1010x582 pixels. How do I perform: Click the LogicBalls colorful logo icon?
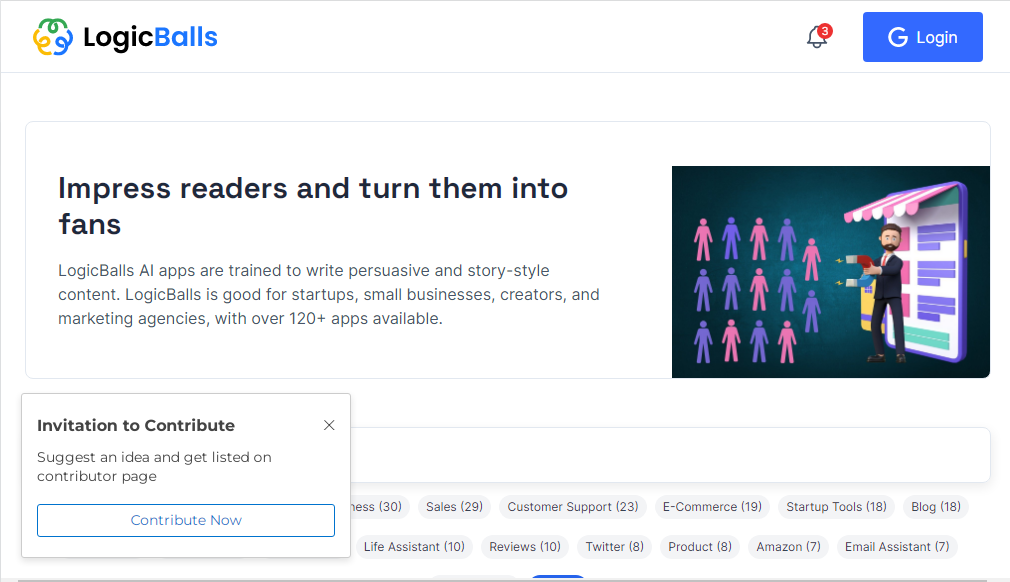(x=53, y=38)
